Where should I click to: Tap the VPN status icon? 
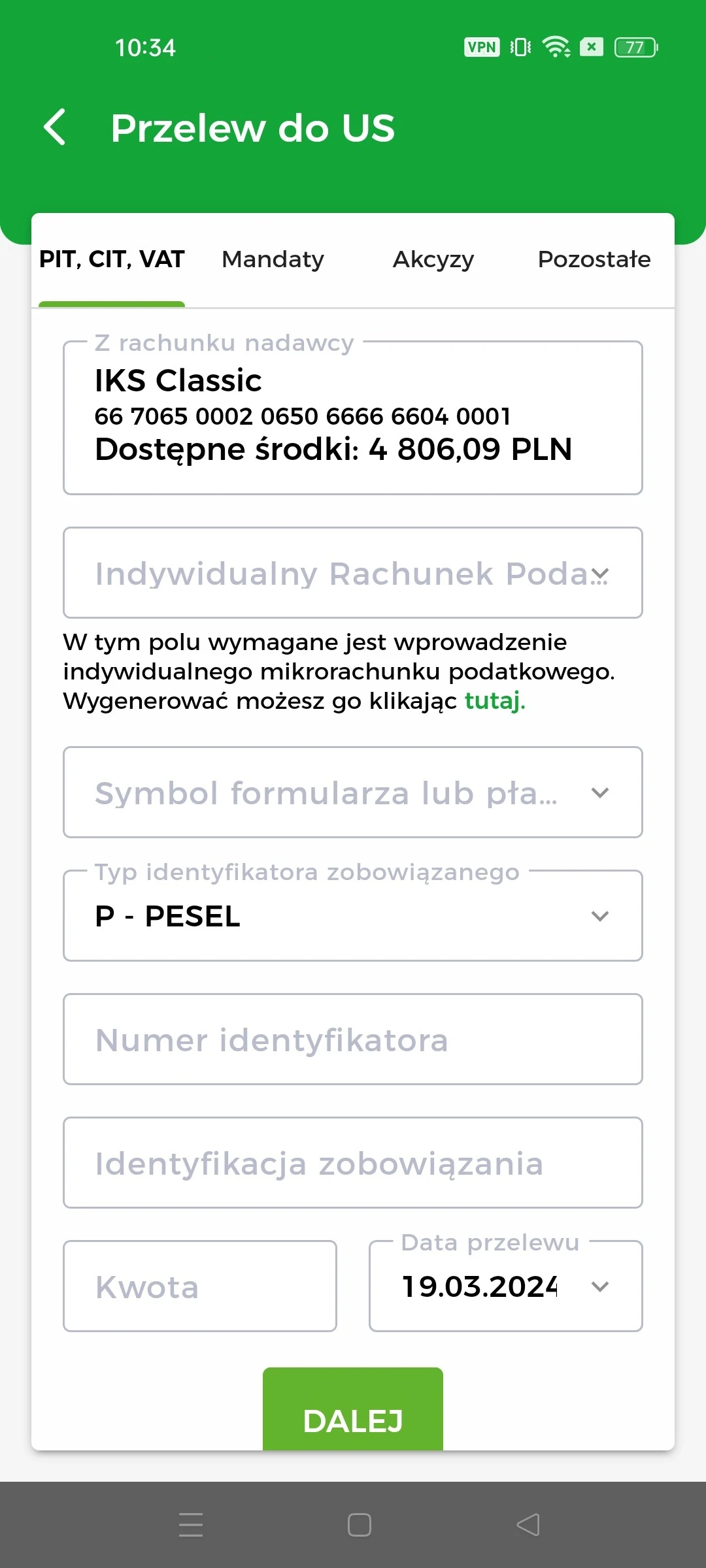tap(482, 47)
